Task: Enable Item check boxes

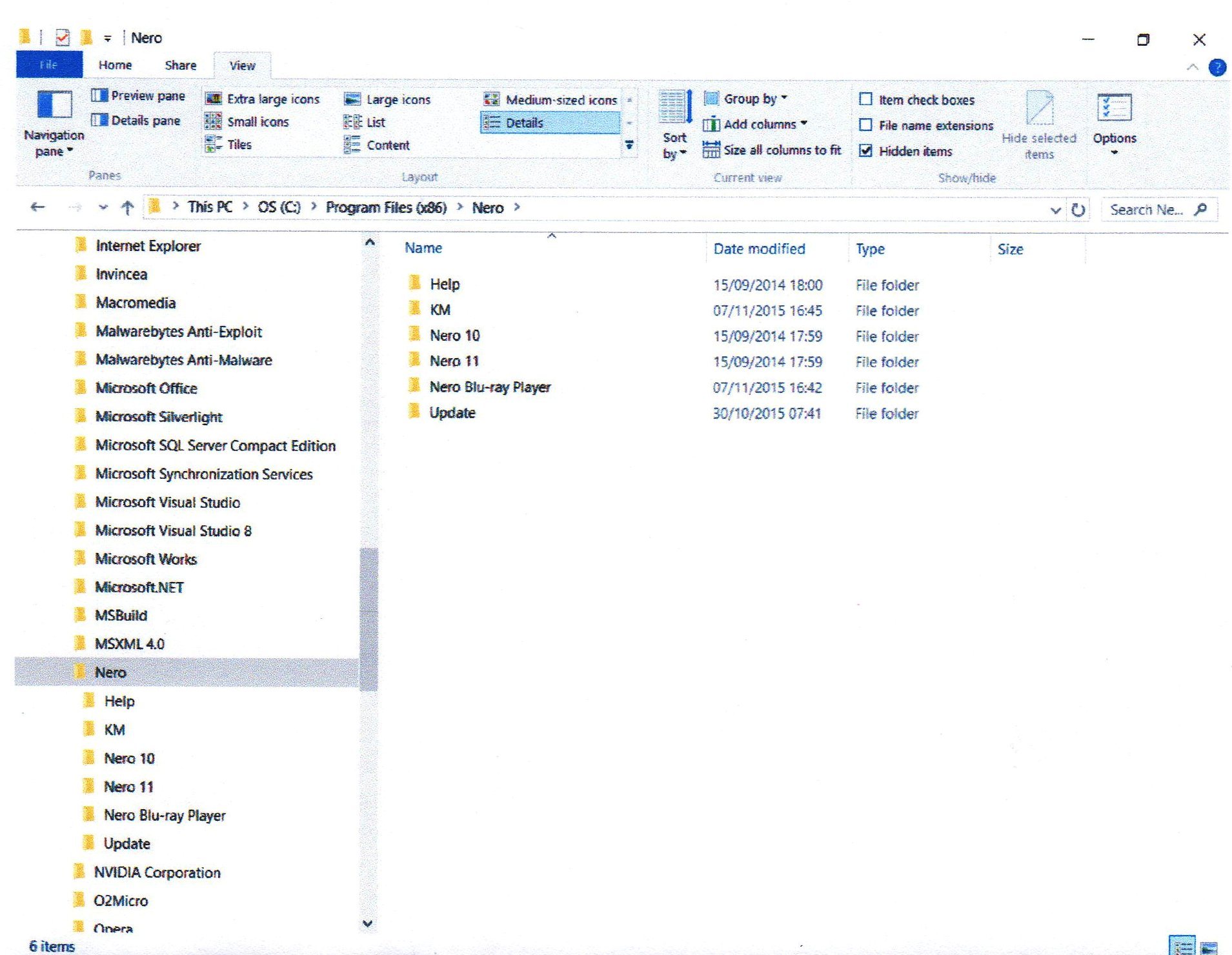Action: (x=917, y=99)
